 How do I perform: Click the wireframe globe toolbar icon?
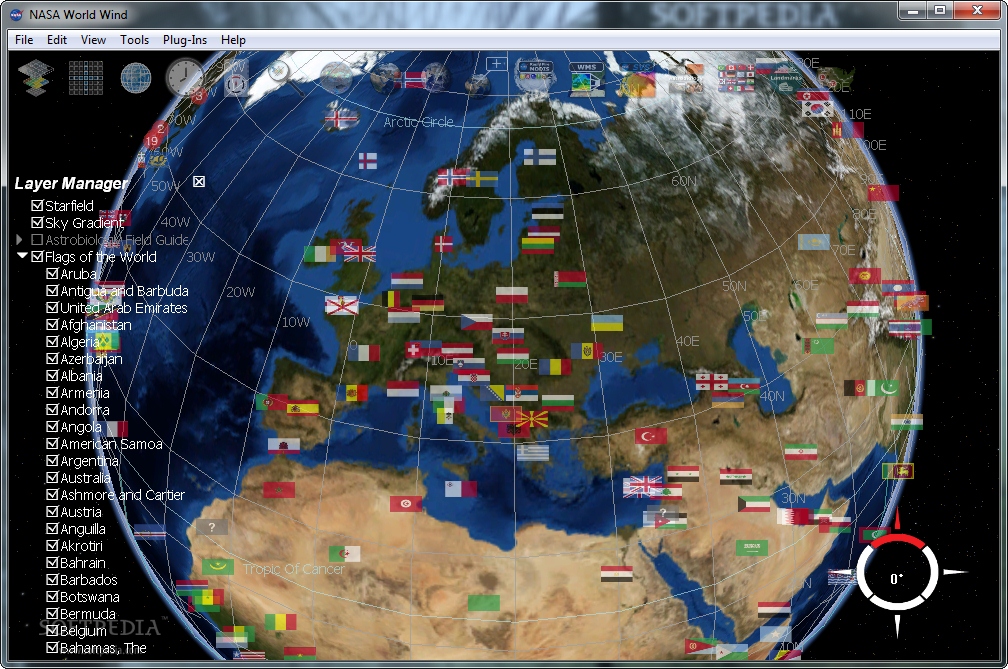136,78
